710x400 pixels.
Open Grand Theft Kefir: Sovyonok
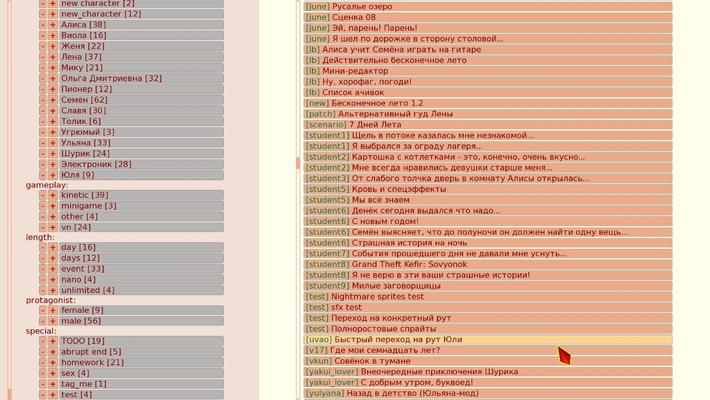click(x=488, y=265)
